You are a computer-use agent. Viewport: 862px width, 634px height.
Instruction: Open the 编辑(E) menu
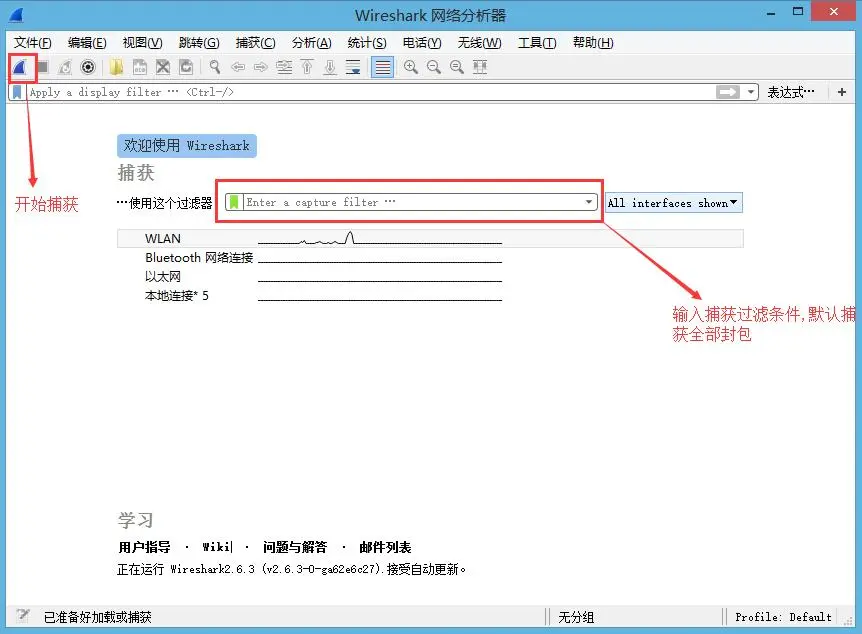[87, 43]
